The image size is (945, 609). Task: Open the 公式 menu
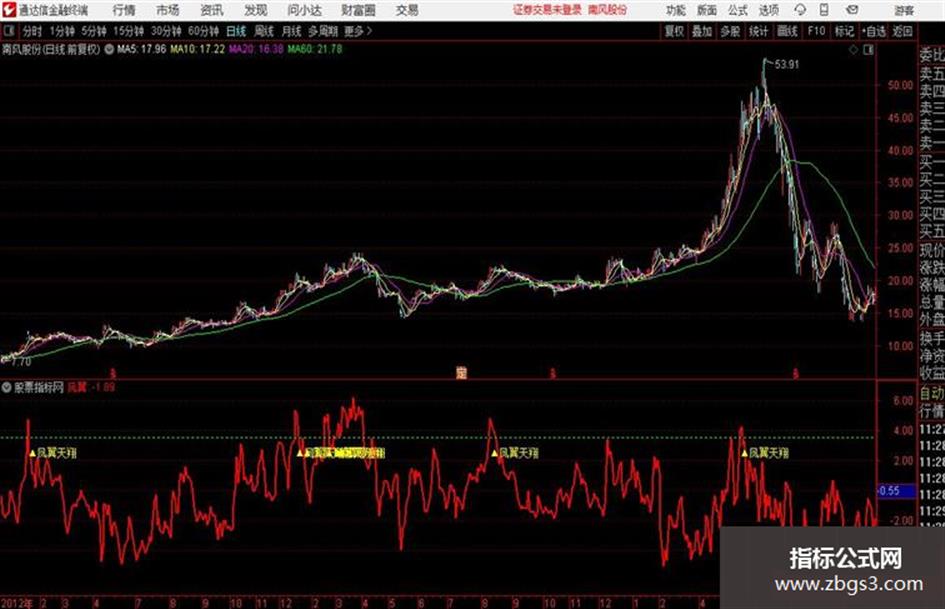(x=738, y=10)
